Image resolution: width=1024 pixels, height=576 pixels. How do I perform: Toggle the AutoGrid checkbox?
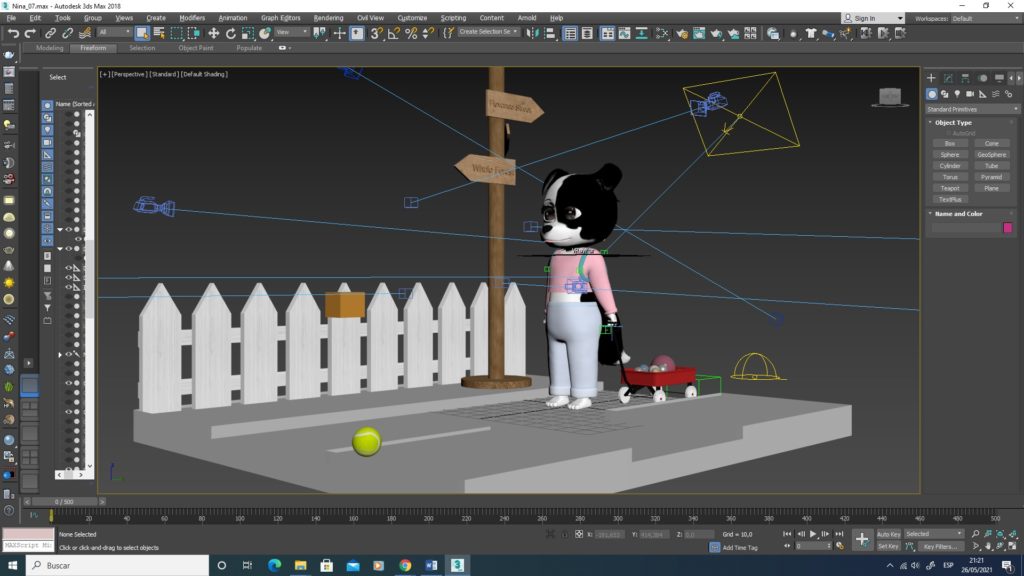(948, 133)
